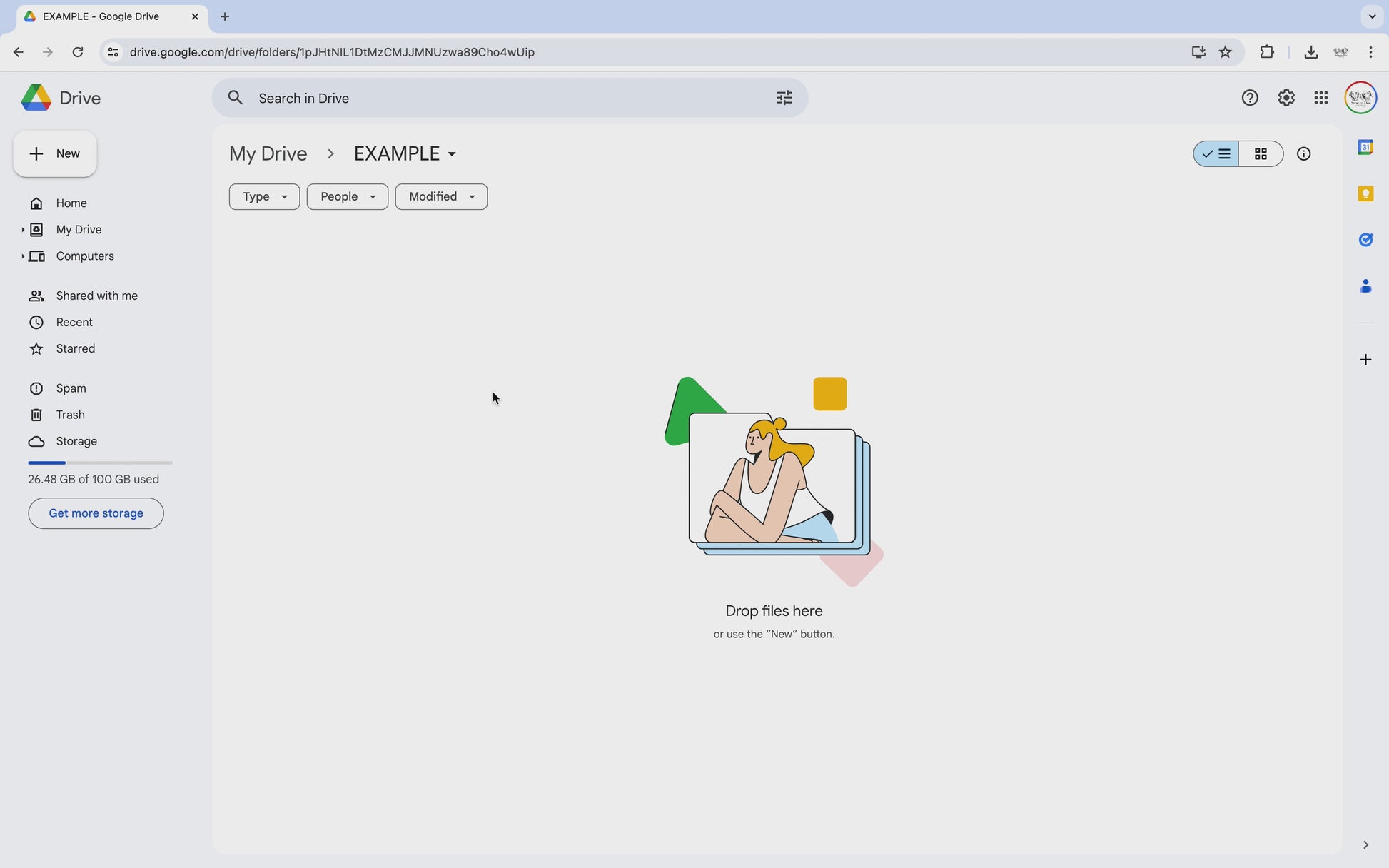Click the Settings gear icon
Viewport: 1389px width, 868px height.
(x=1286, y=98)
